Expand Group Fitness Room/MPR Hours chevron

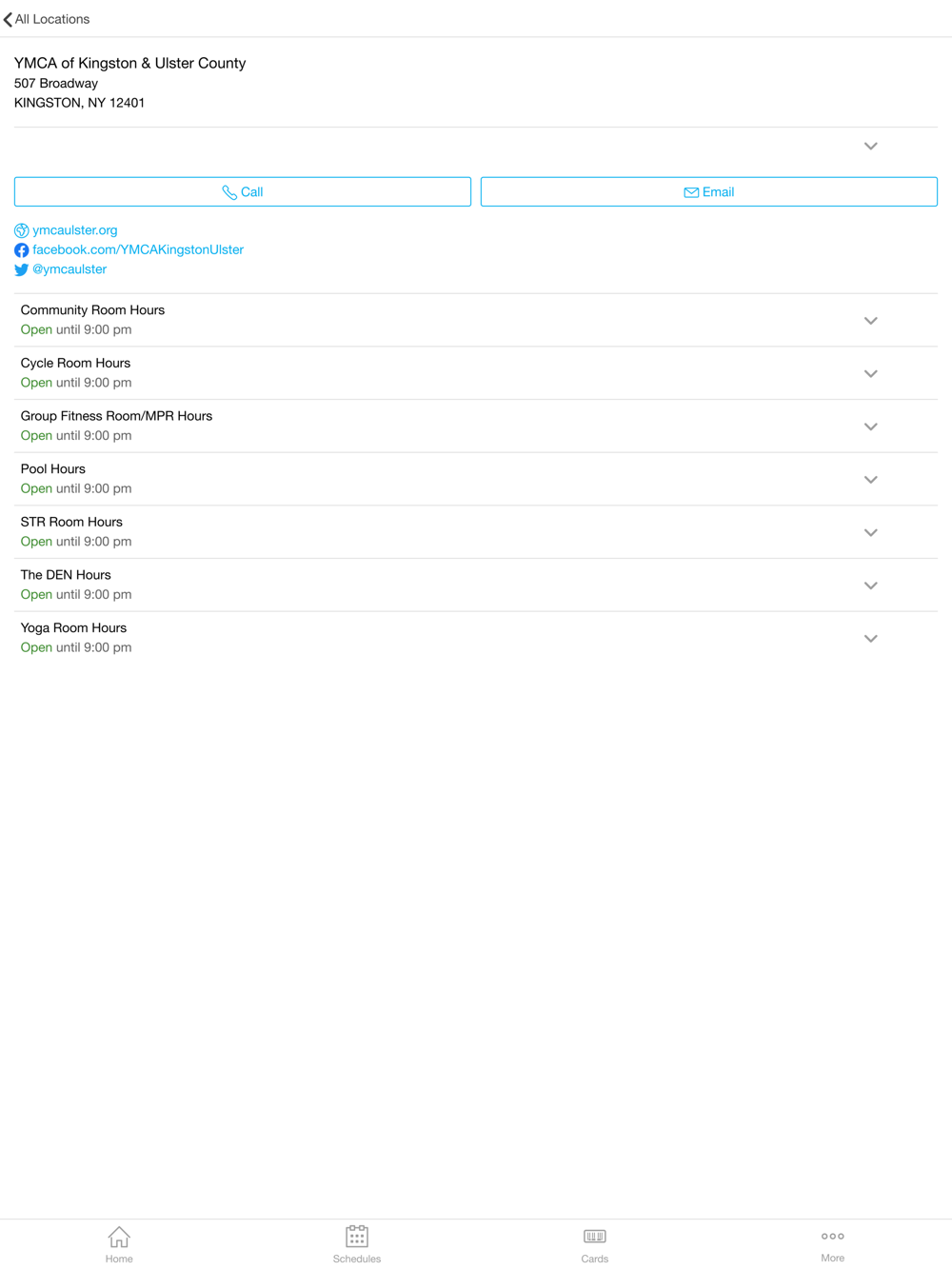coord(870,427)
